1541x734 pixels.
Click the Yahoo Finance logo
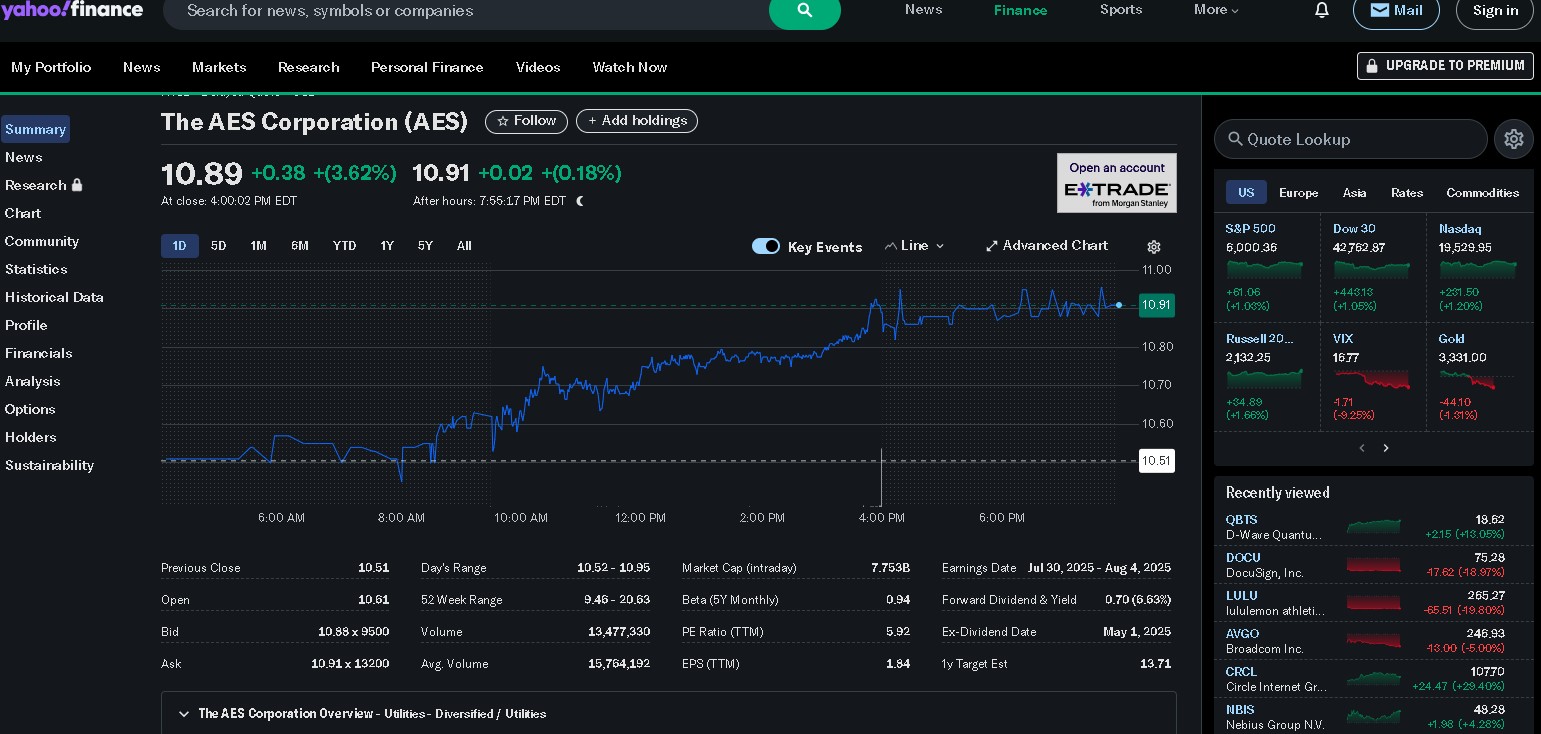72,10
